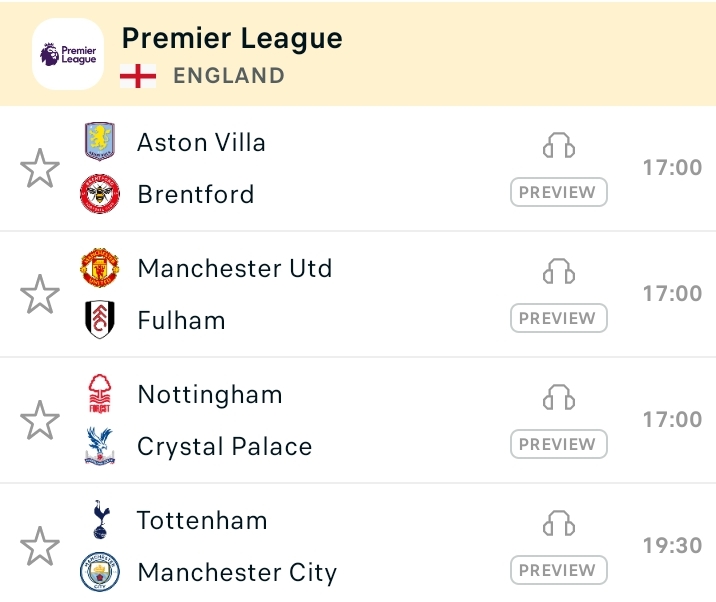The image size is (716, 602).
Task: Open PREVIEW for Nottingham vs Crystal Palace
Action: coord(558,444)
